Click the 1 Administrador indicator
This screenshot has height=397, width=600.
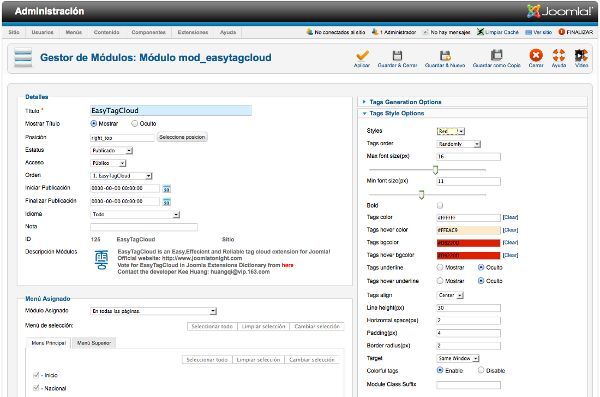click(x=394, y=32)
